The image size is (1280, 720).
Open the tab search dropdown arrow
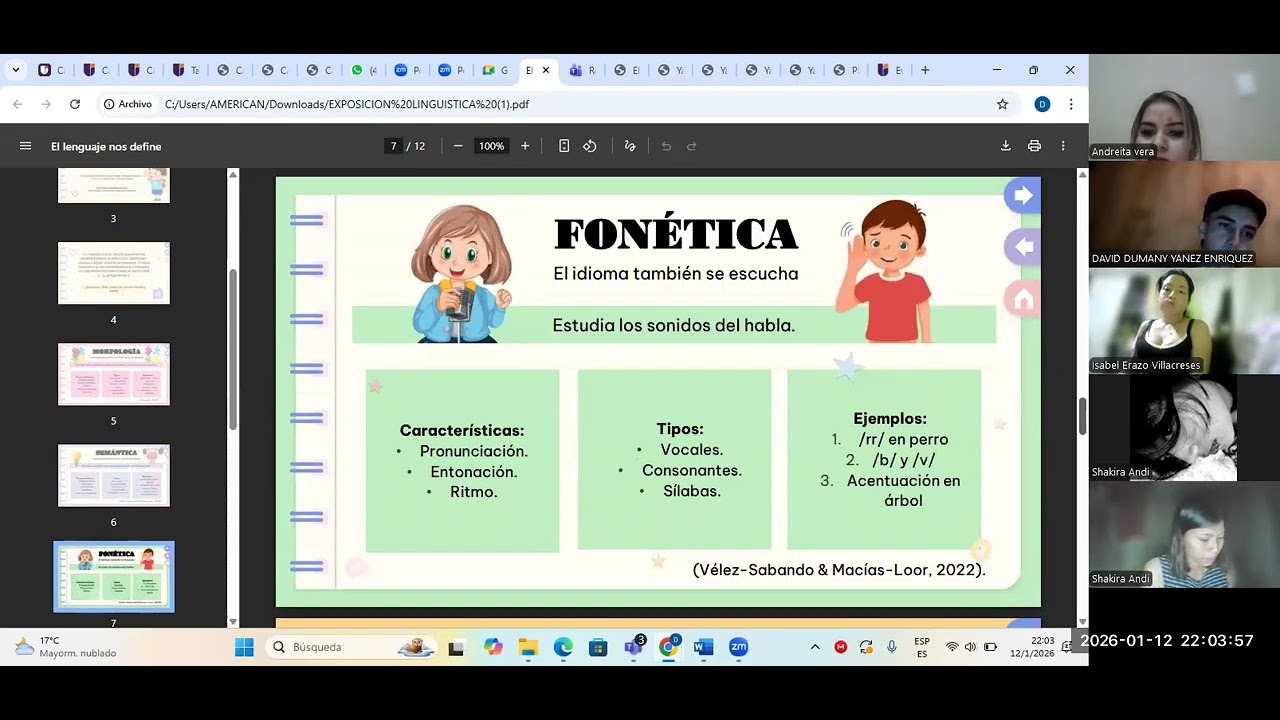pos(16,70)
